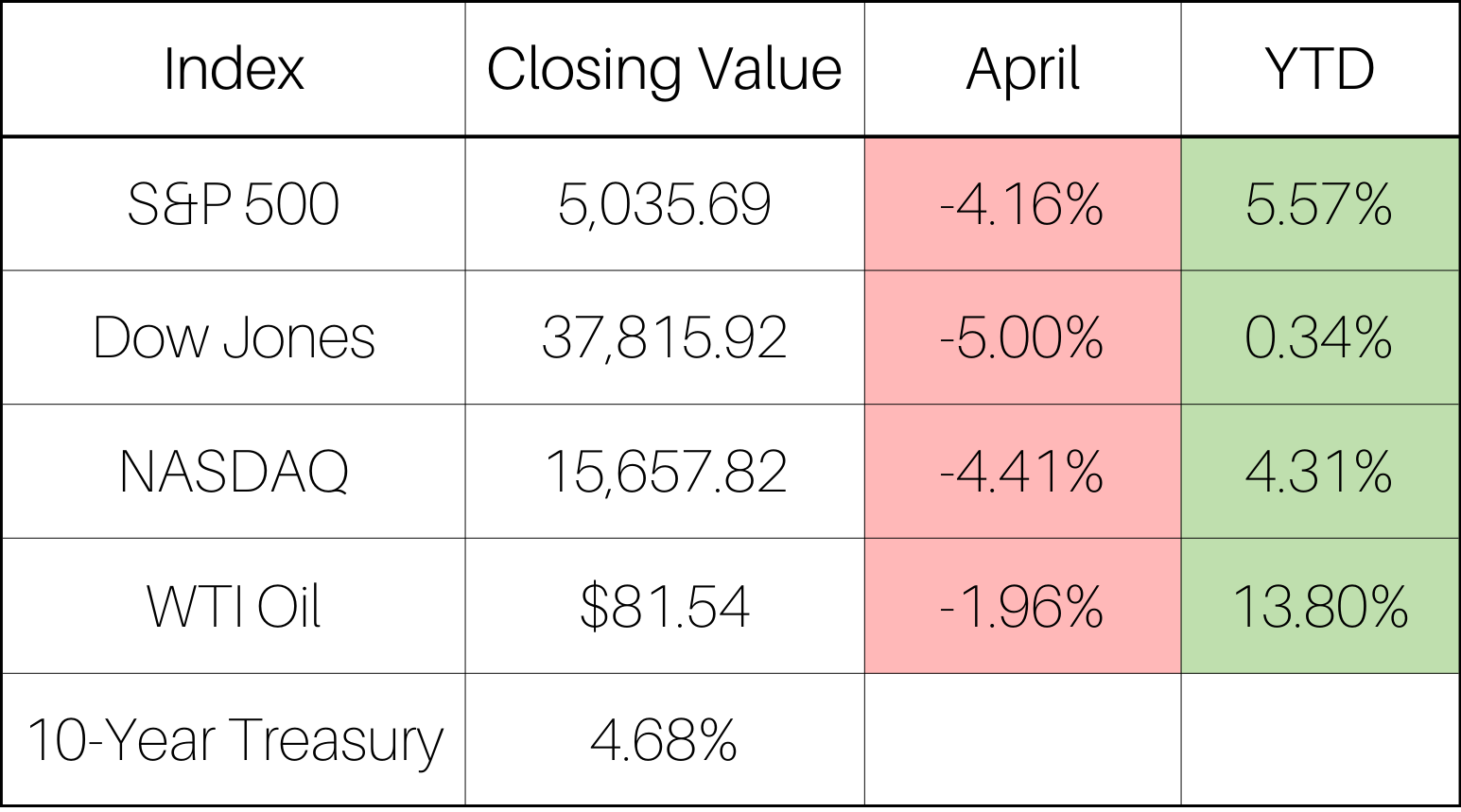Select the WTI Oil row label
The width and height of the screenshot is (1461, 812).
pyautogui.click(x=234, y=606)
